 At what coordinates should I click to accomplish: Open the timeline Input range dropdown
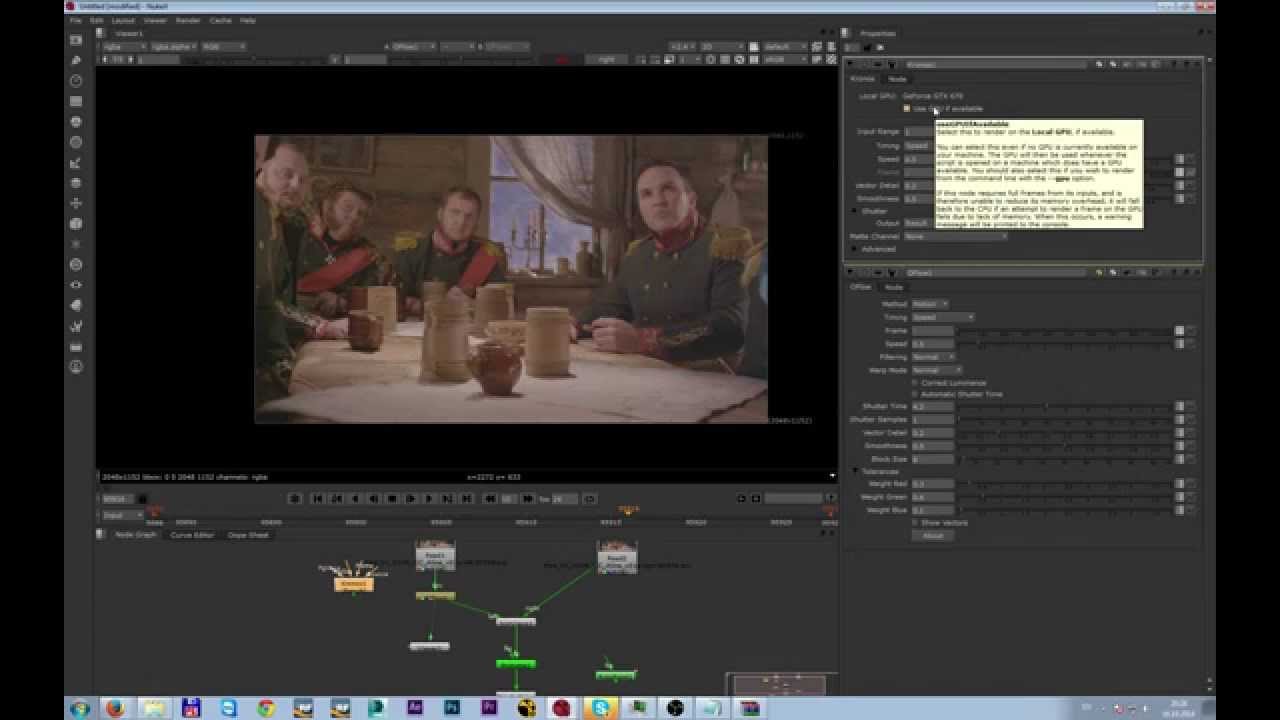(x=123, y=515)
